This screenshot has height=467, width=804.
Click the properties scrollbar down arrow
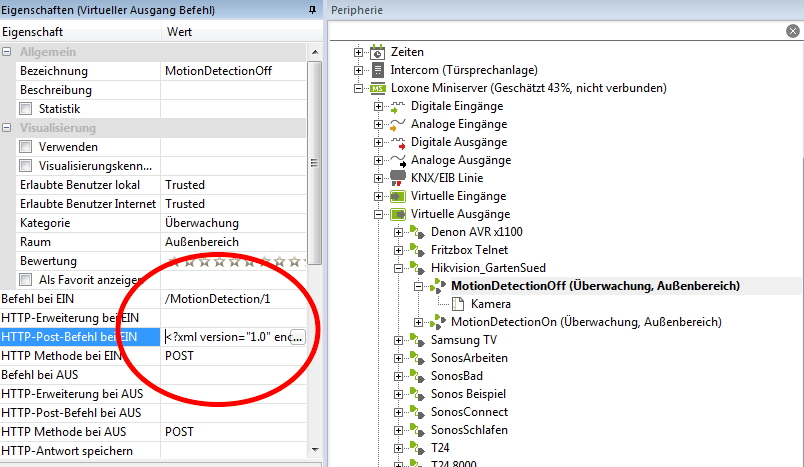coord(315,450)
